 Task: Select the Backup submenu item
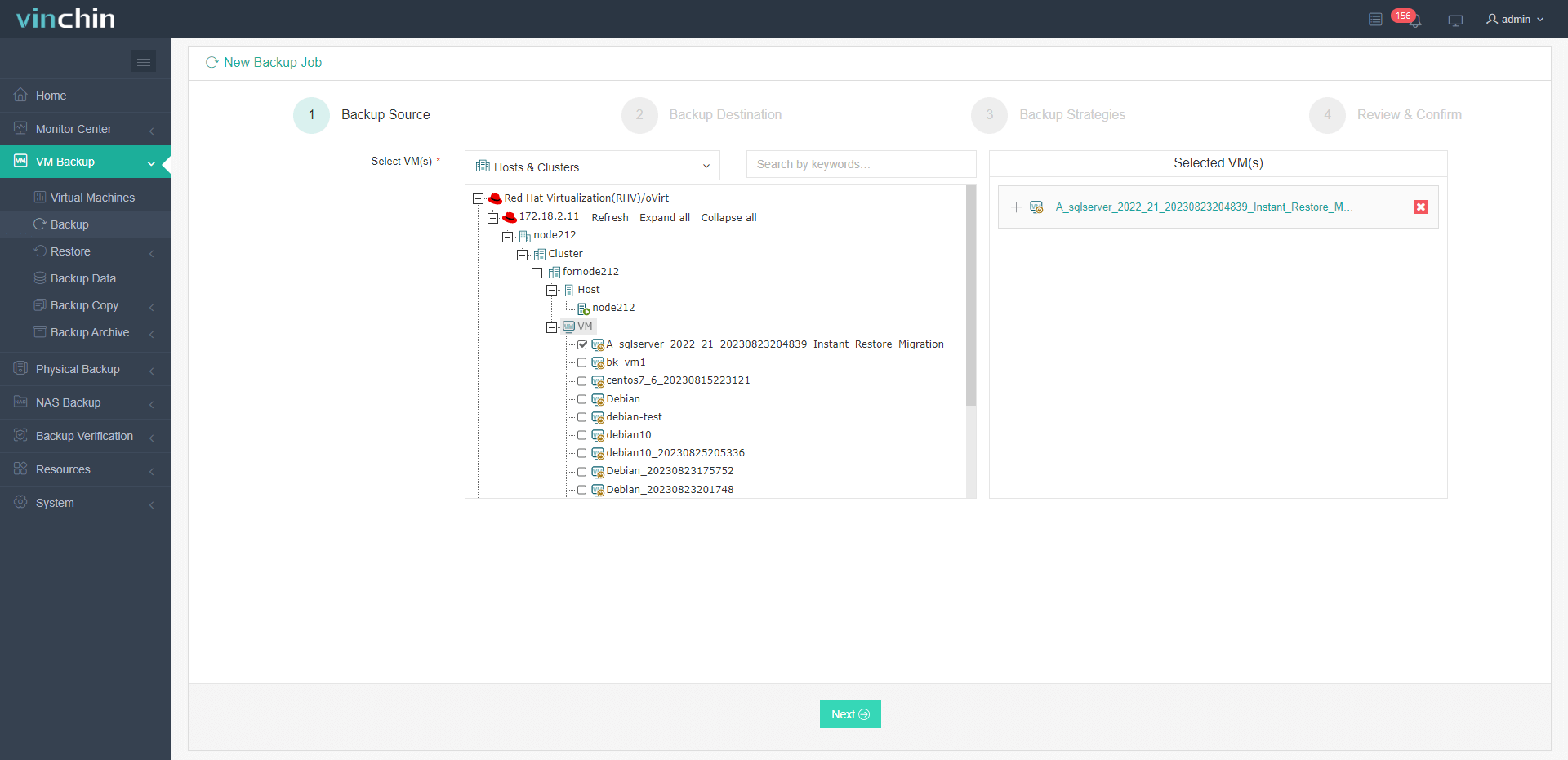click(86, 224)
